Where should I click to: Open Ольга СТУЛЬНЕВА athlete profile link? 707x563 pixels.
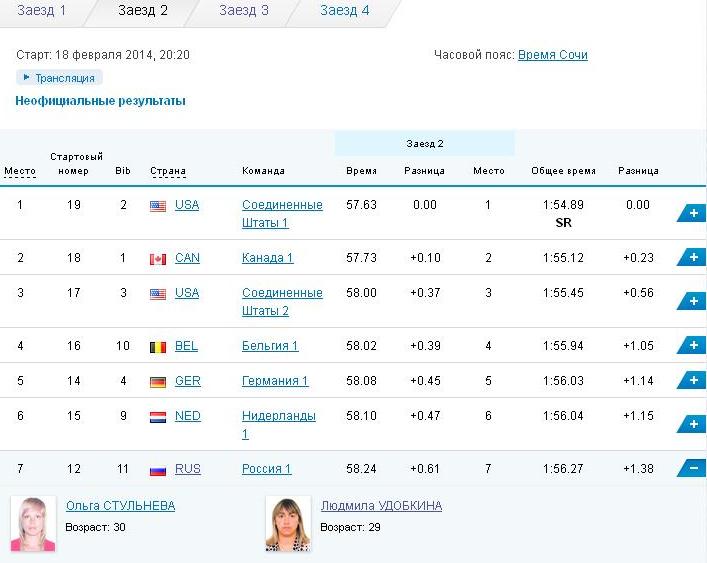(x=120, y=506)
